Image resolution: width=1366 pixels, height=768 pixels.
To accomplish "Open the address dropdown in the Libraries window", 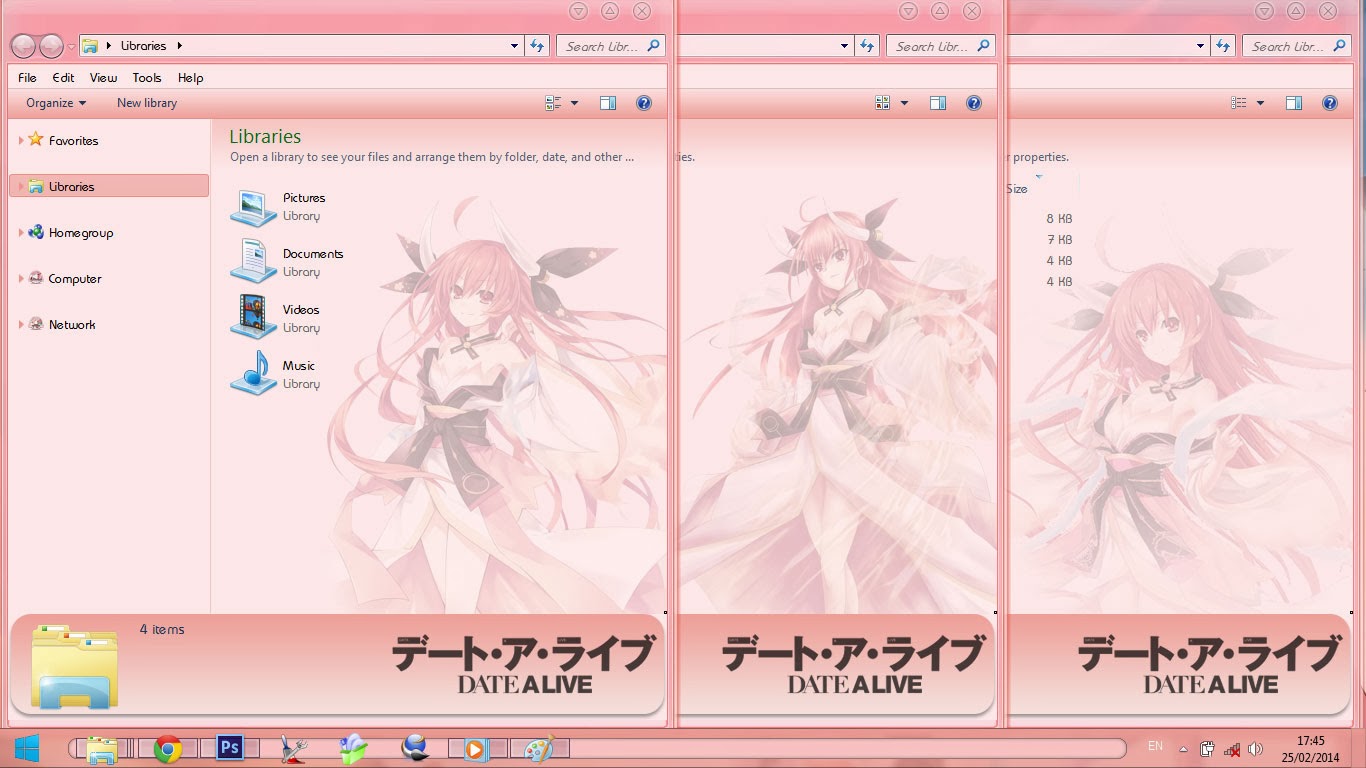I will [x=515, y=46].
